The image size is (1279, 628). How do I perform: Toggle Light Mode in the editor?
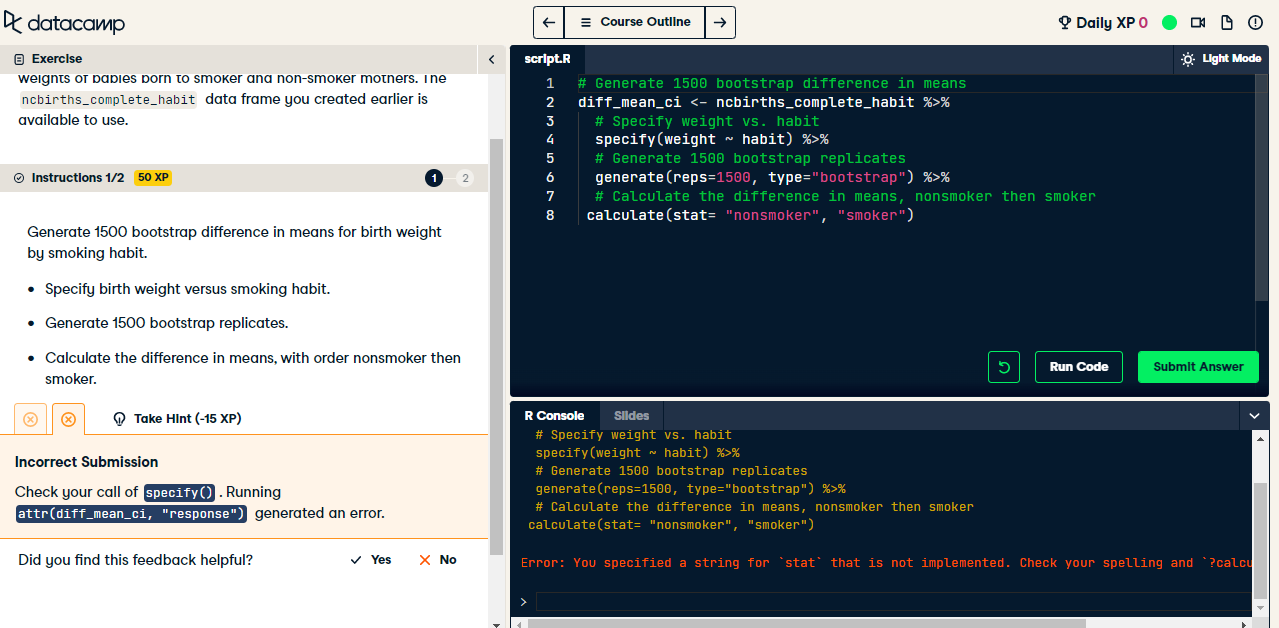(x=1221, y=58)
